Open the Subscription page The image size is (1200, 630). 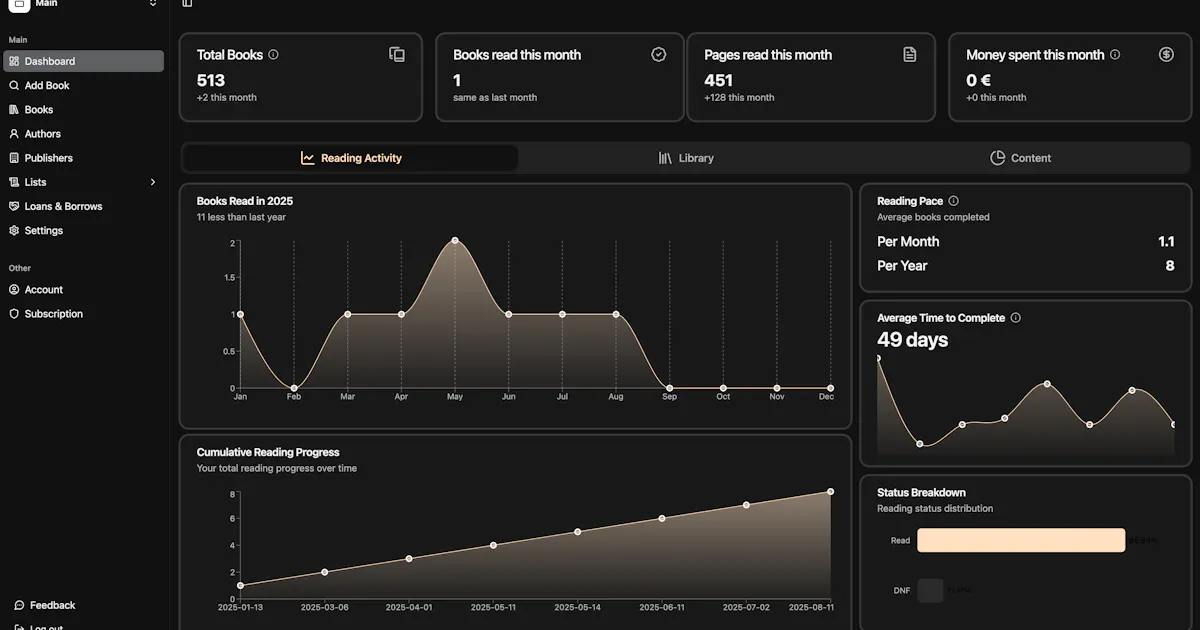83,313
